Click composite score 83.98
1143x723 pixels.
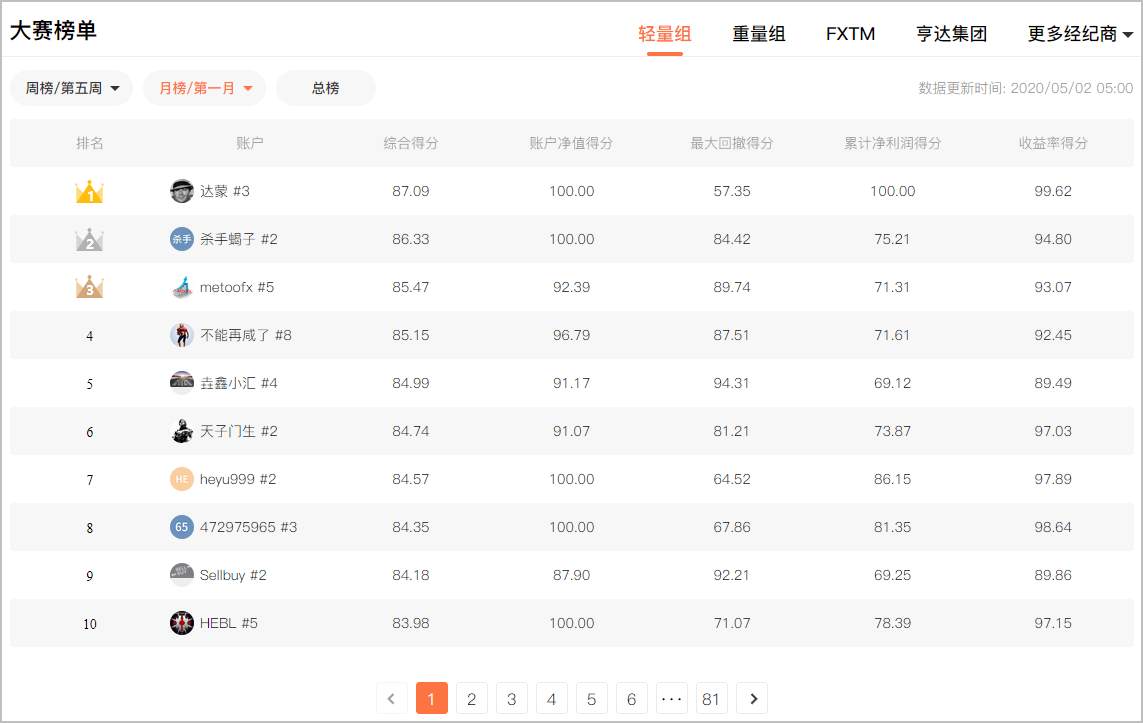(x=410, y=623)
